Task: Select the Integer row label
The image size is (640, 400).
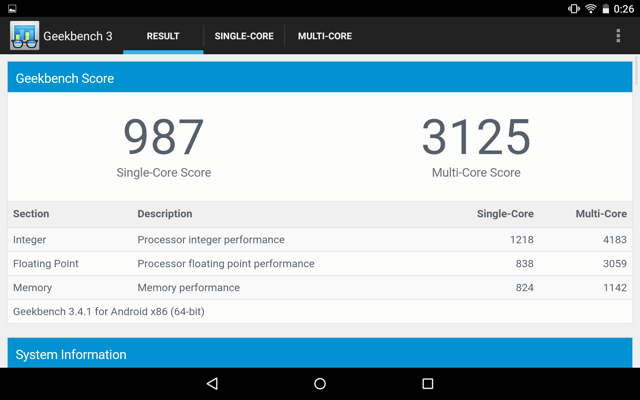Action: point(29,240)
